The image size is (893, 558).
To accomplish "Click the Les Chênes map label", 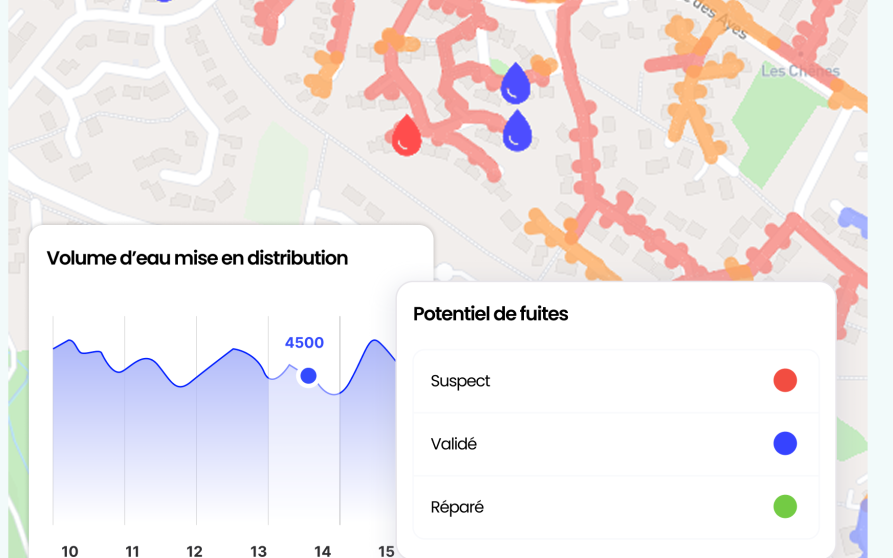I will tap(800, 71).
